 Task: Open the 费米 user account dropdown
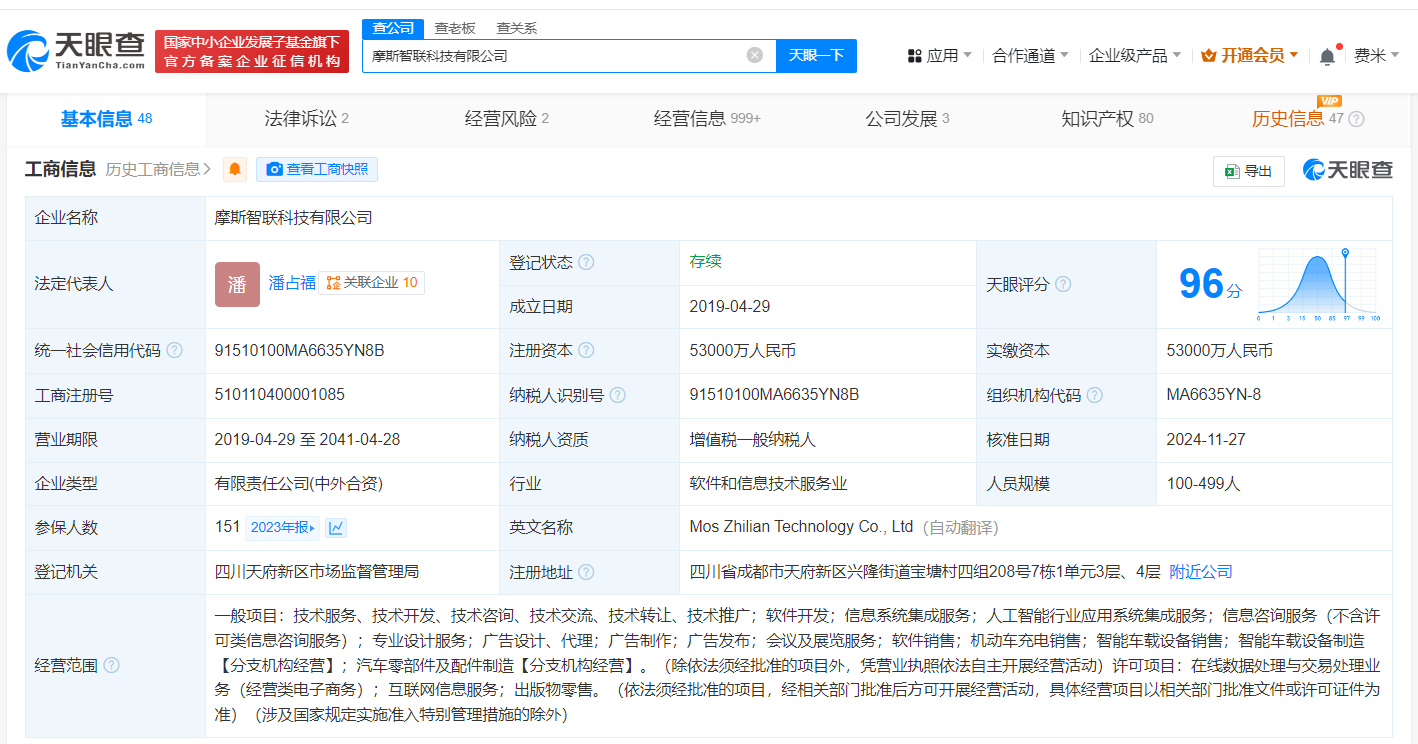coord(1376,55)
